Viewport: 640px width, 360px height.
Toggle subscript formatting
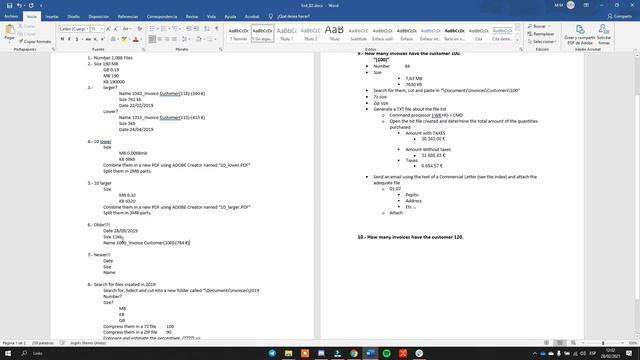tap(96, 39)
